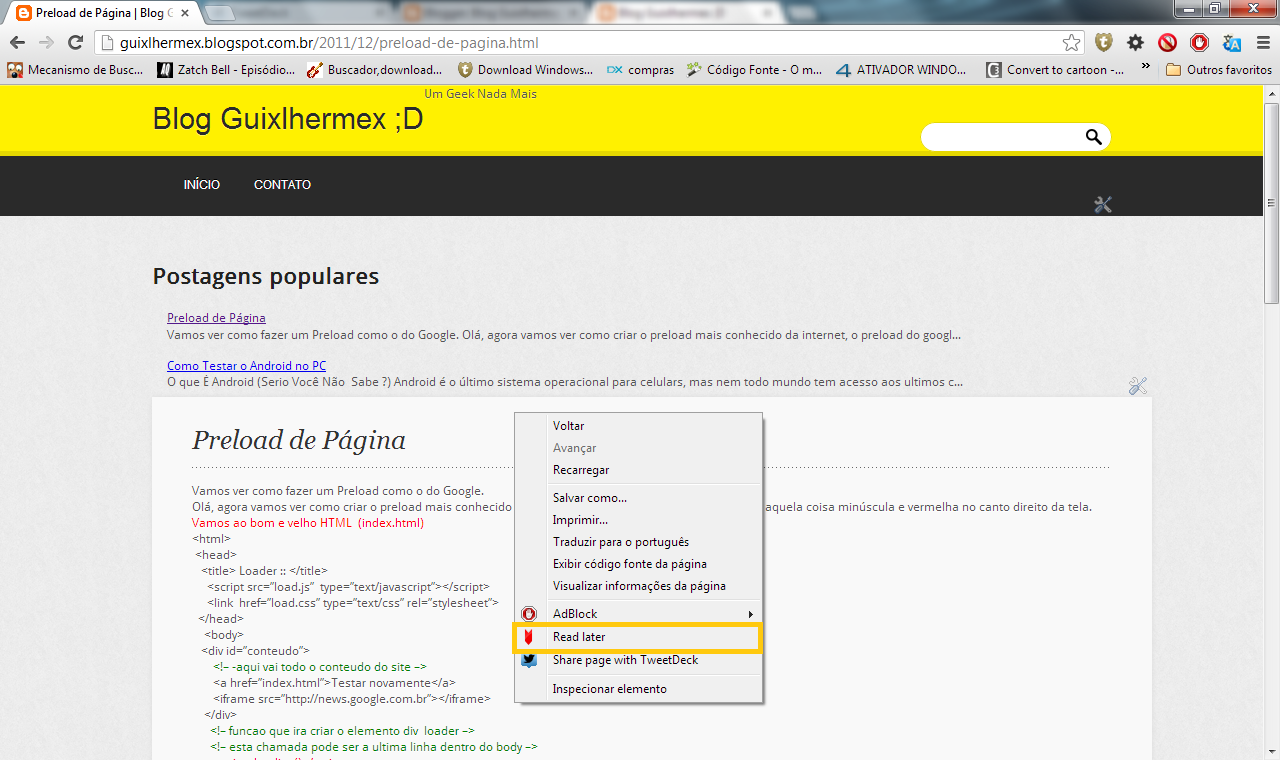The height and width of the screenshot is (760, 1280).
Task: Click the red Vamos ao bom e velho HTML line
Action: click(x=308, y=523)
